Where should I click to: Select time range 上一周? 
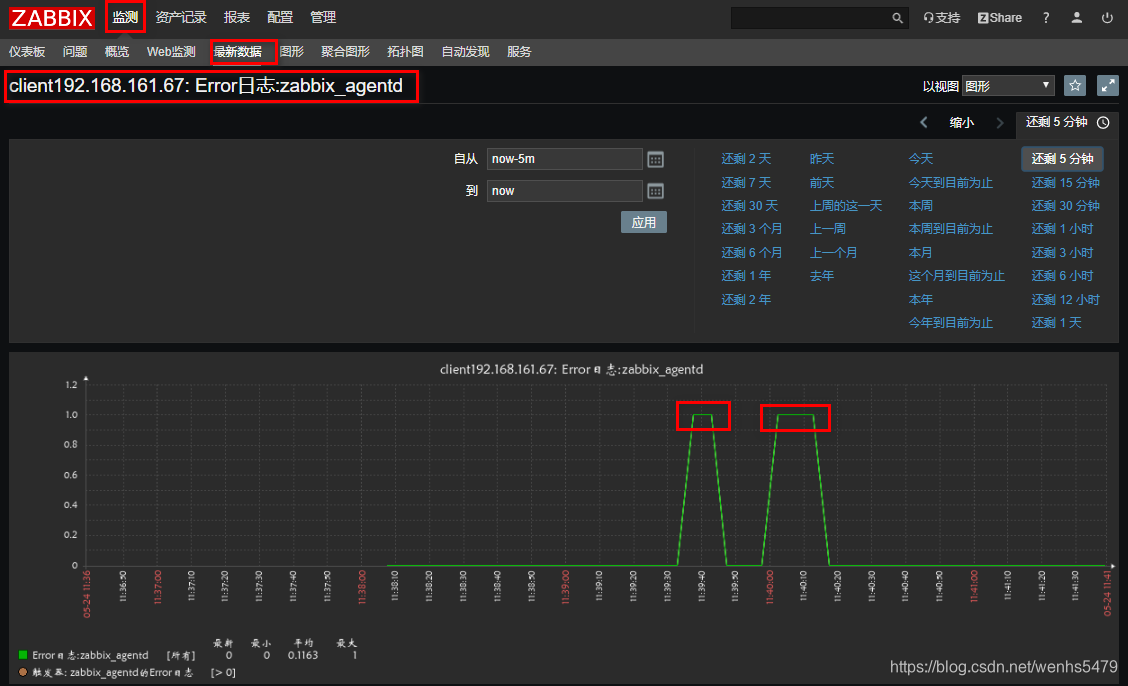tap(827, 229)
